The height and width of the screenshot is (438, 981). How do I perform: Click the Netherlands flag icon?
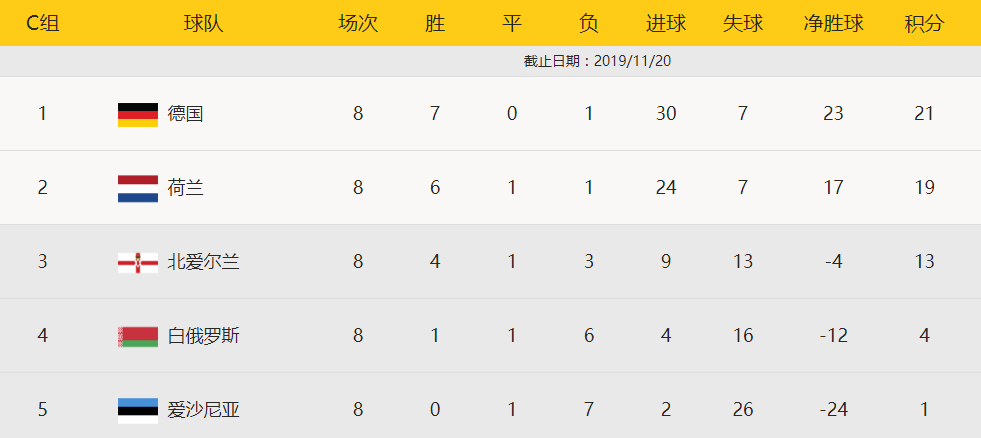[137, 188]
